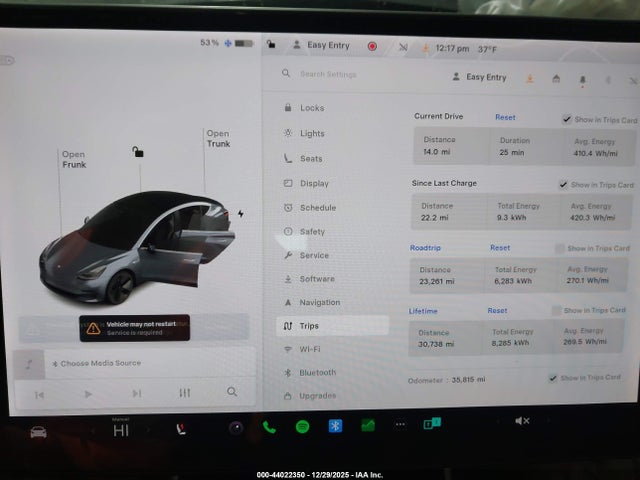This screenshot has height=480, width=640.
Task: Skip to next track
Action: click(136, 393)
